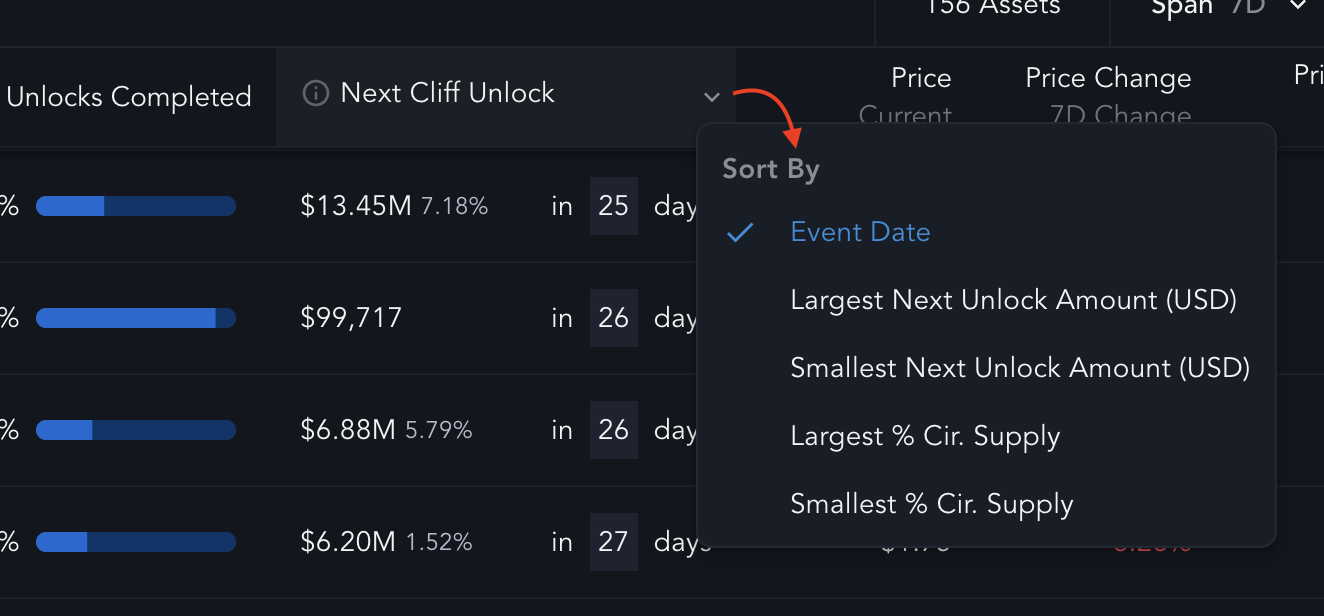The width and height of the screenshot is (1324, 616).
Task: Choose Smallest Next Unlock Amount (USD)
Action: click(x=1020, y=368)
